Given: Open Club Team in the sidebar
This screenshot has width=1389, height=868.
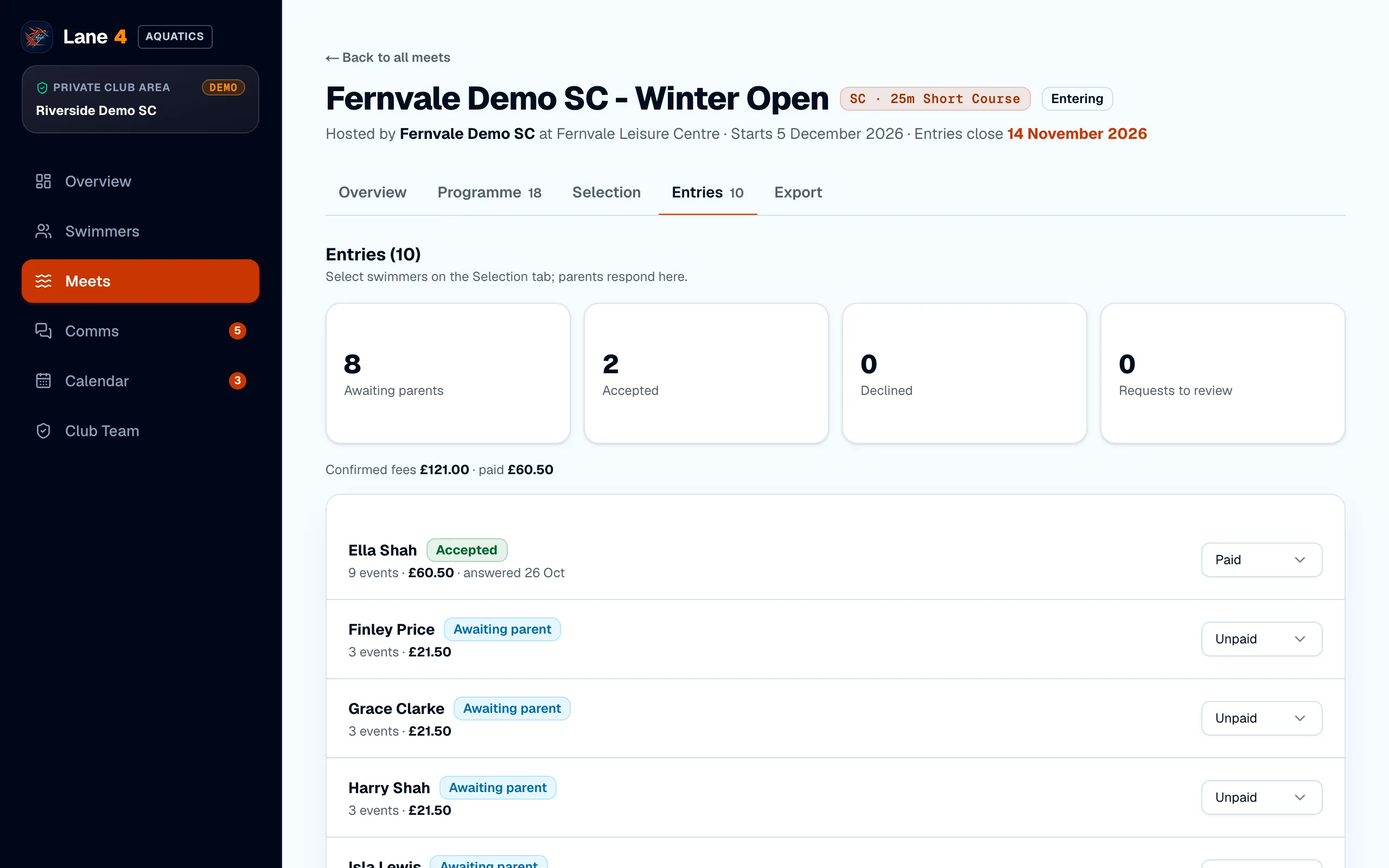Looking at the screenshot, I should [141, 431].
